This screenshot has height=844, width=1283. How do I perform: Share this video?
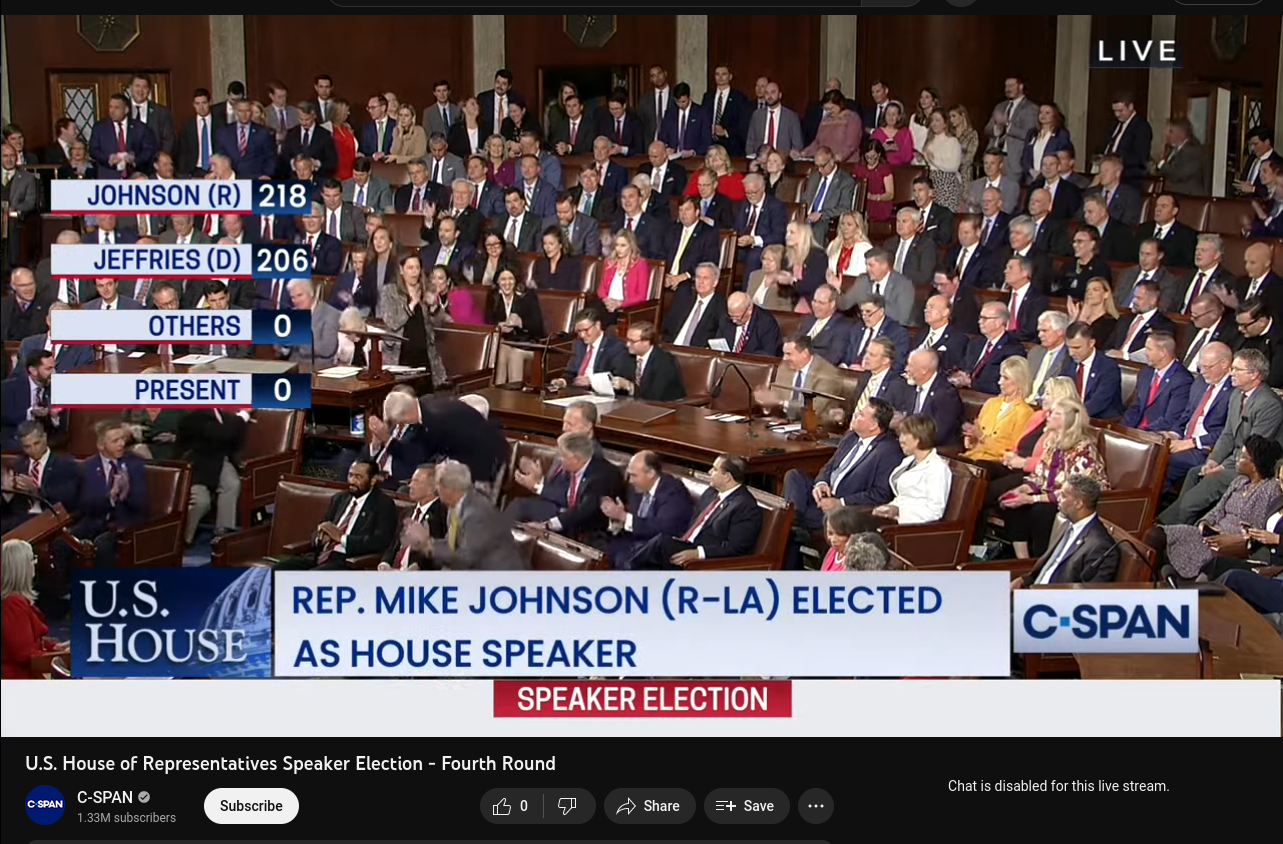tap(649, 806)
